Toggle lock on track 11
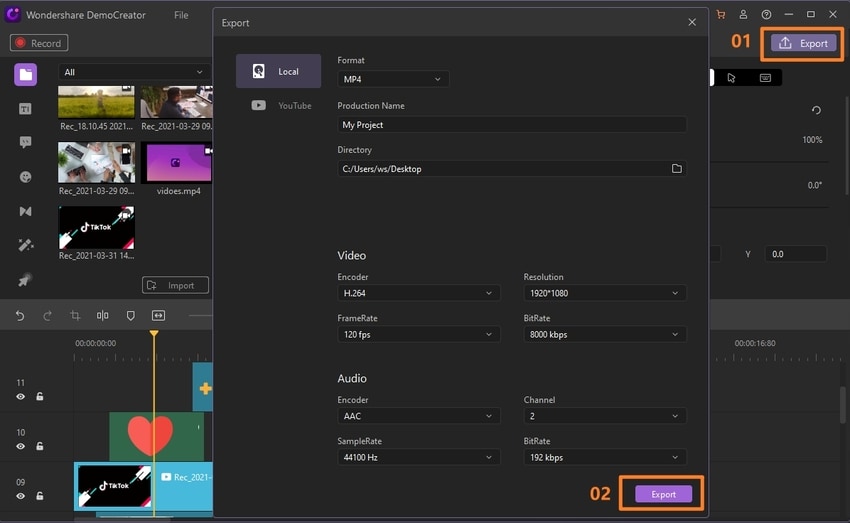This screenshot has height=523, width=850. [40, 397]
